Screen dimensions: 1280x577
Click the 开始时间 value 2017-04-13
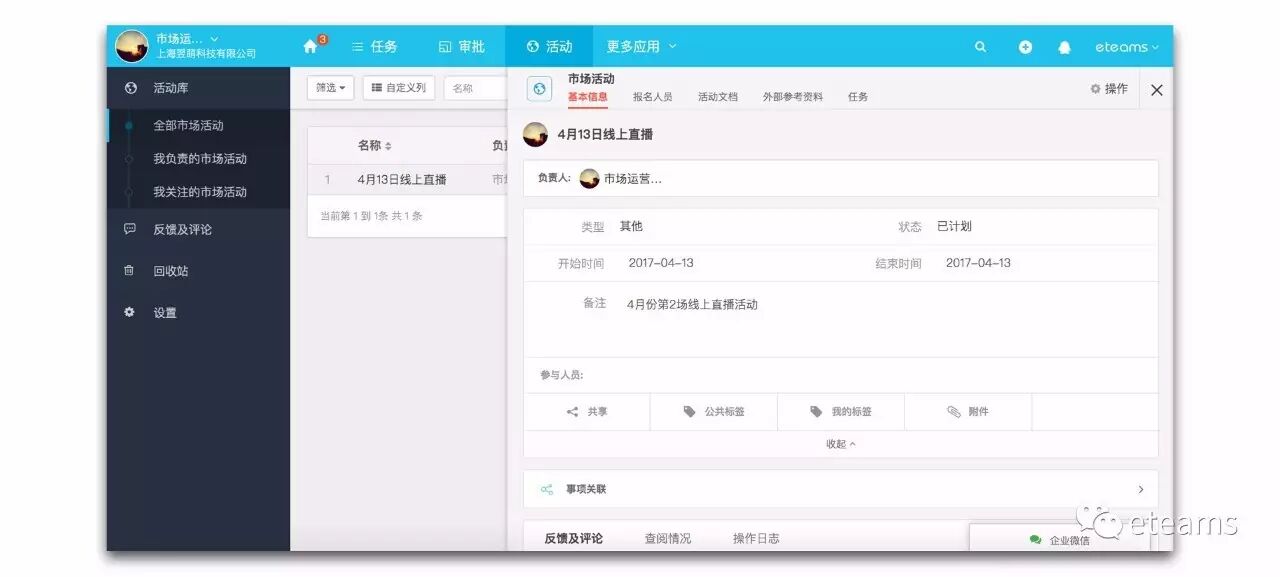pos(661,263)
